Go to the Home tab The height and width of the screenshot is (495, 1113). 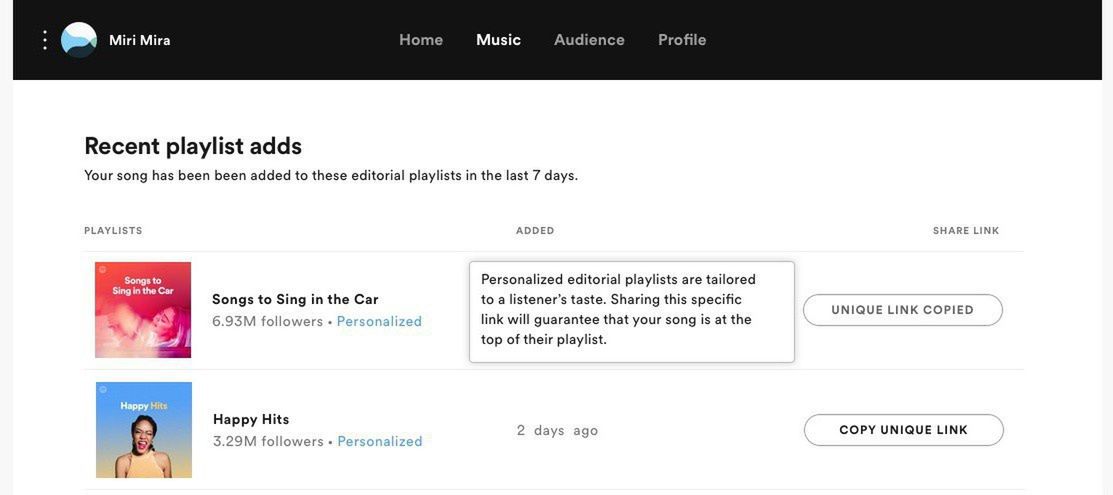(x=421, y=40)
